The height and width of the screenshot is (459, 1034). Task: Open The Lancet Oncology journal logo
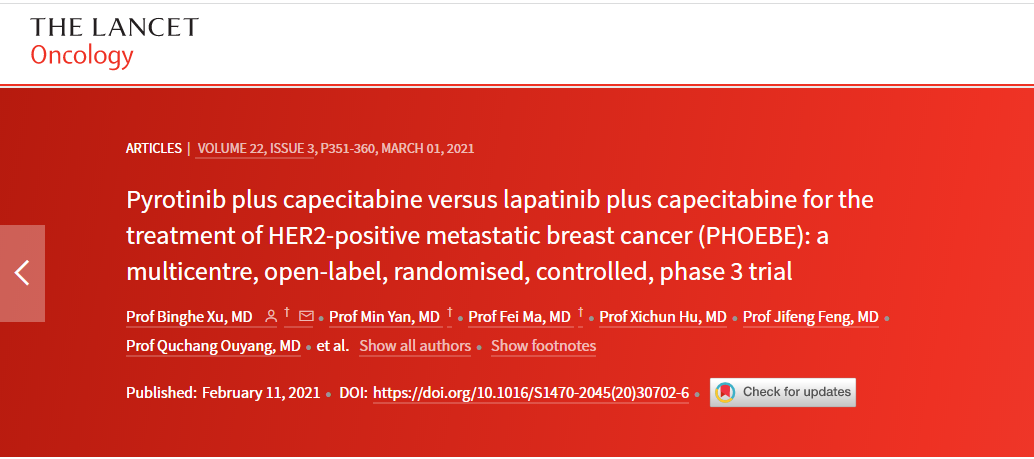click(114, 42)
